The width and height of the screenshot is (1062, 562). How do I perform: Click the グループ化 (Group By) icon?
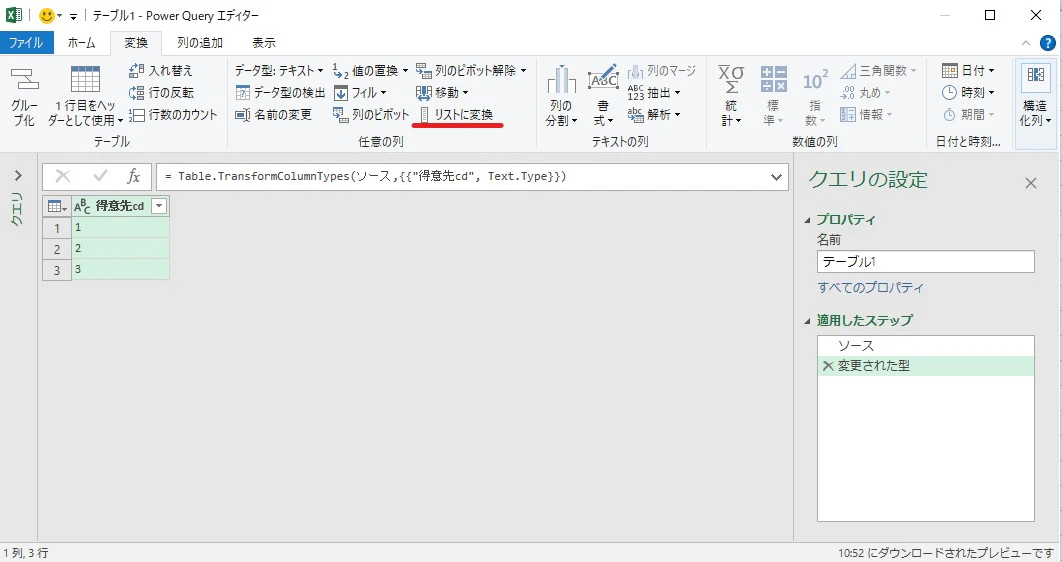(24, 79)
